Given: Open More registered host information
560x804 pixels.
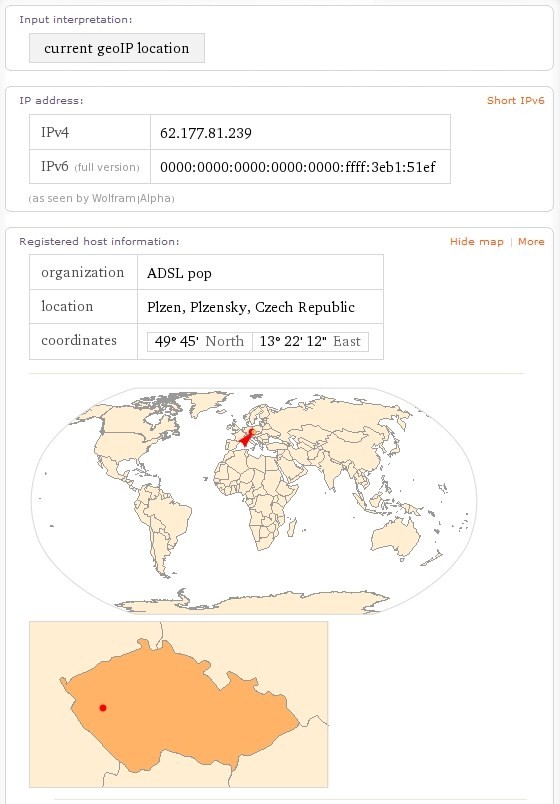Looking at the screenshot, I should coord(531,242).
